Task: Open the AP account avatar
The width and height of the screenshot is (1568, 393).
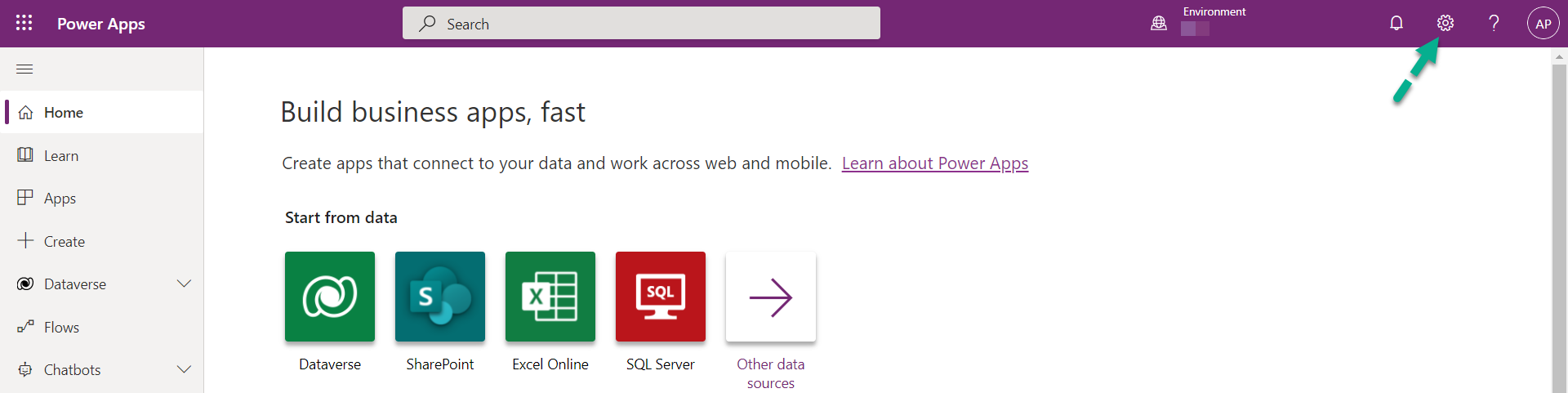Action: pos(1543,24)
